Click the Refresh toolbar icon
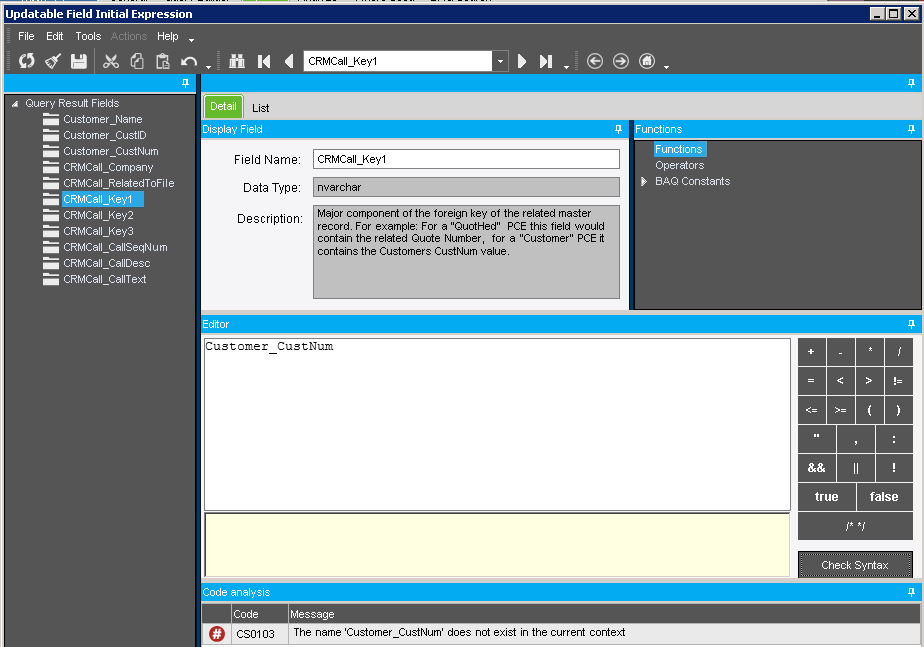 pyautogui.click(x=27, y=61)
